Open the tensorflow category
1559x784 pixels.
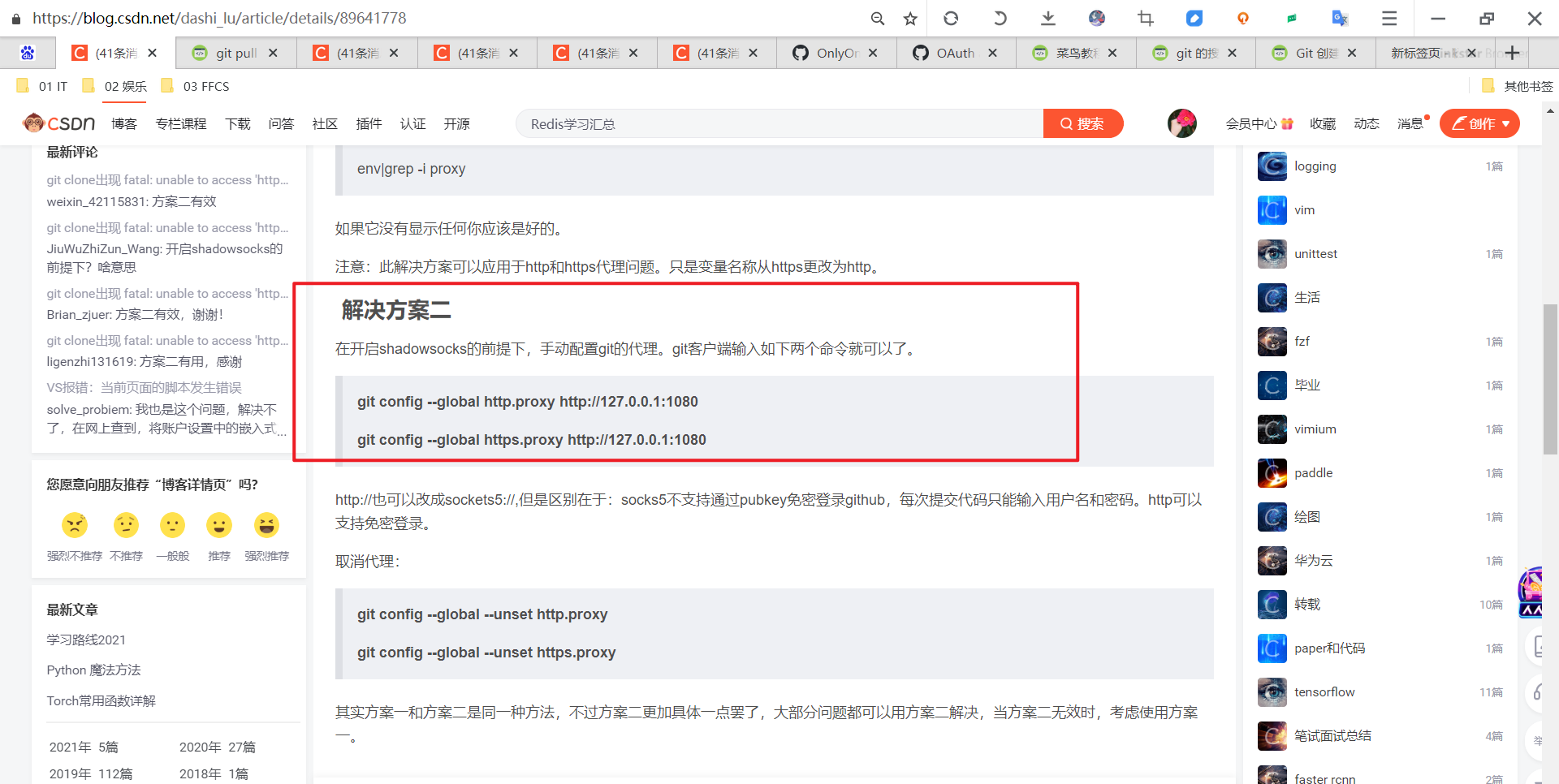[x=1324, y=692]
